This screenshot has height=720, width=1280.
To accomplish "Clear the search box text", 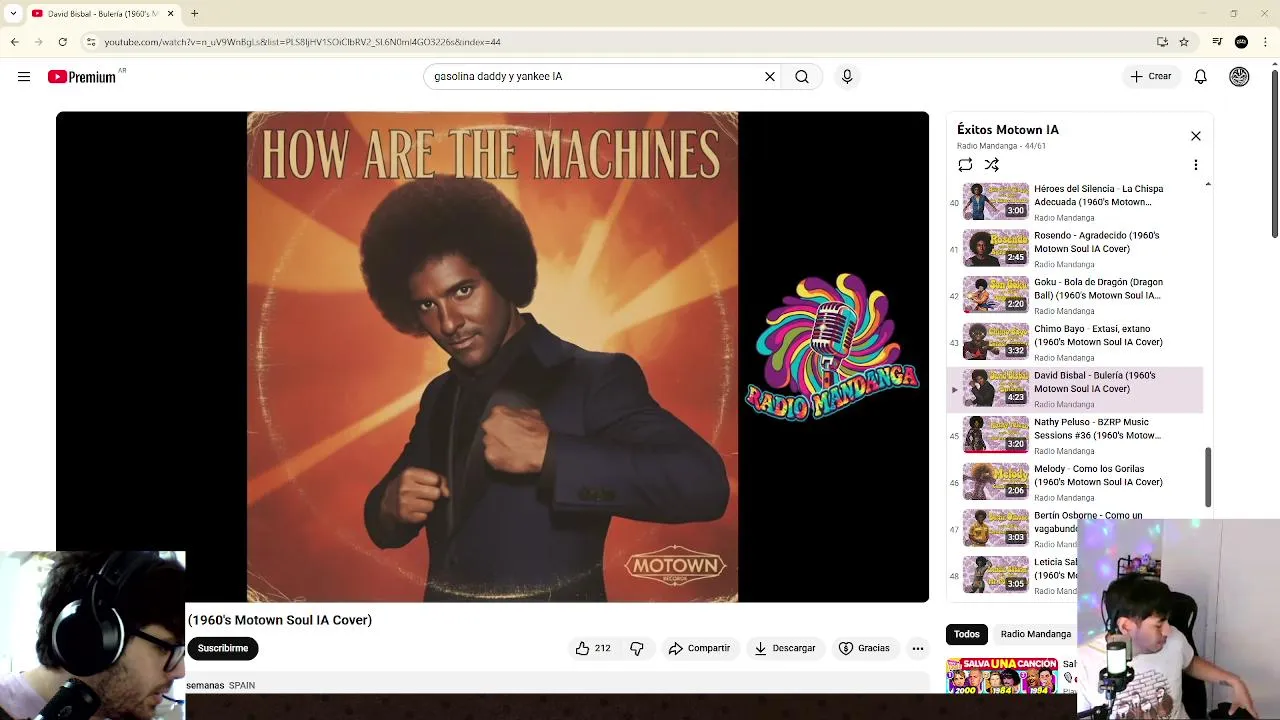I will tap(770, 76).
